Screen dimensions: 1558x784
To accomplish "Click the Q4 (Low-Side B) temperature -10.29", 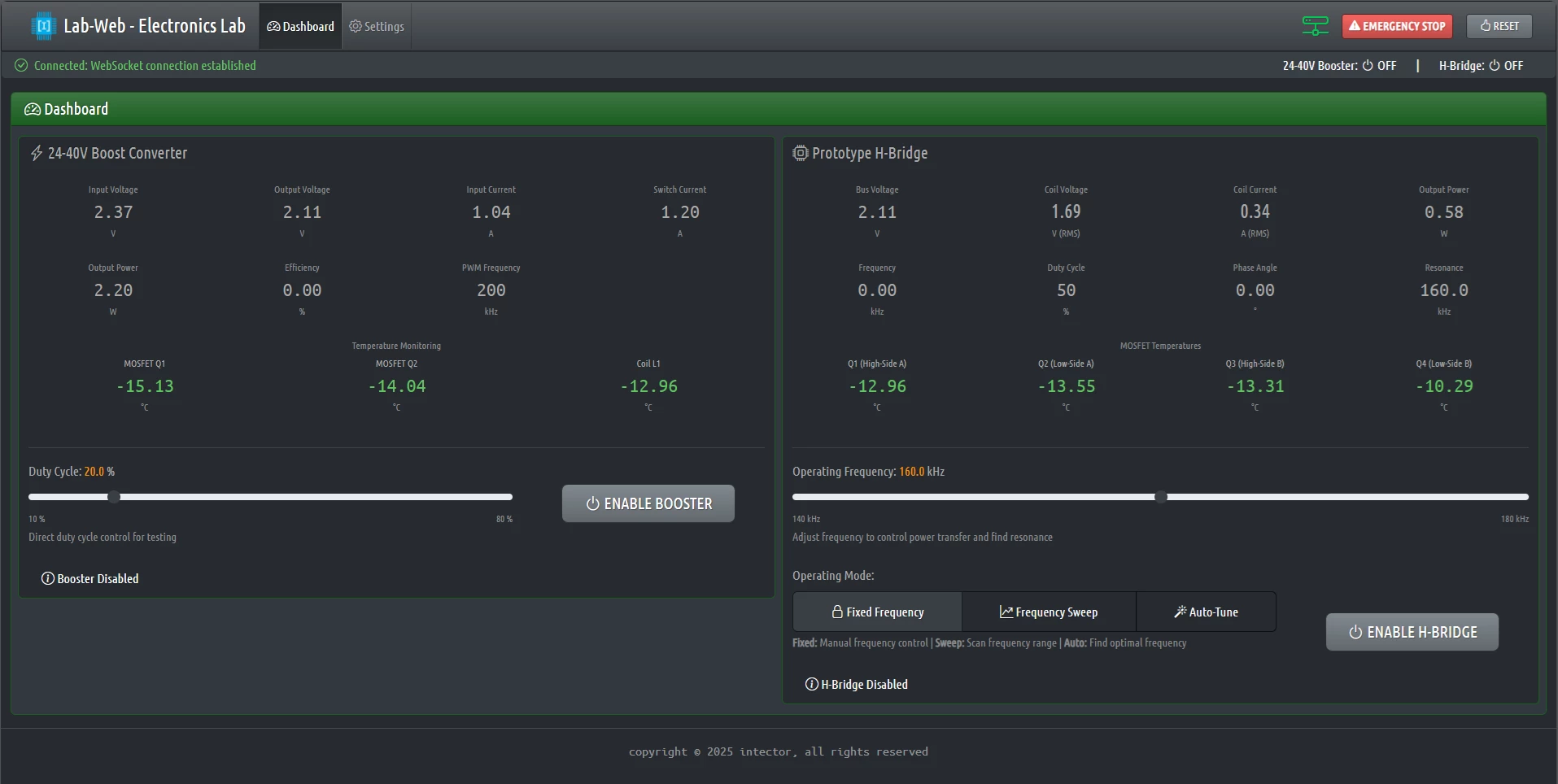I will coord(1444,386).
